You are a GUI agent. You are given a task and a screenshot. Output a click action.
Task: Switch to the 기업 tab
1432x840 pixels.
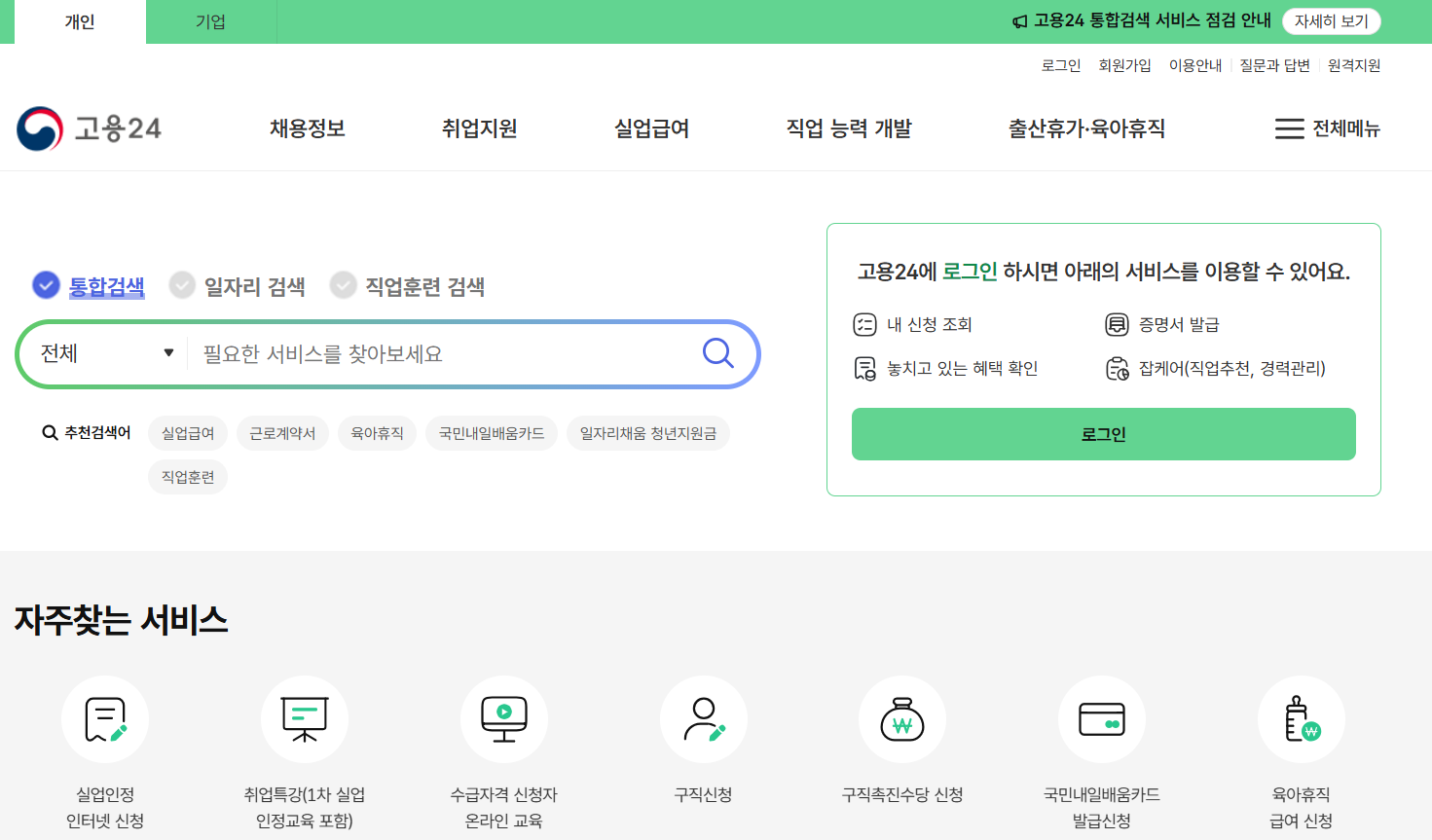tap(210, 21)
